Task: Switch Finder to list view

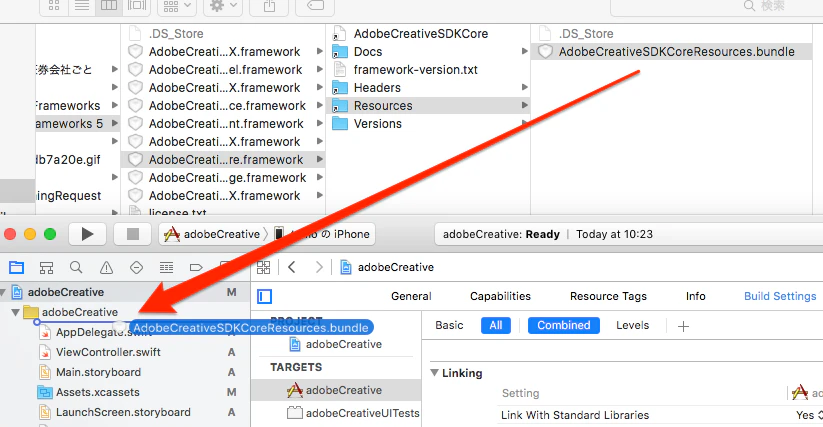Action: [x=81, y=6]
